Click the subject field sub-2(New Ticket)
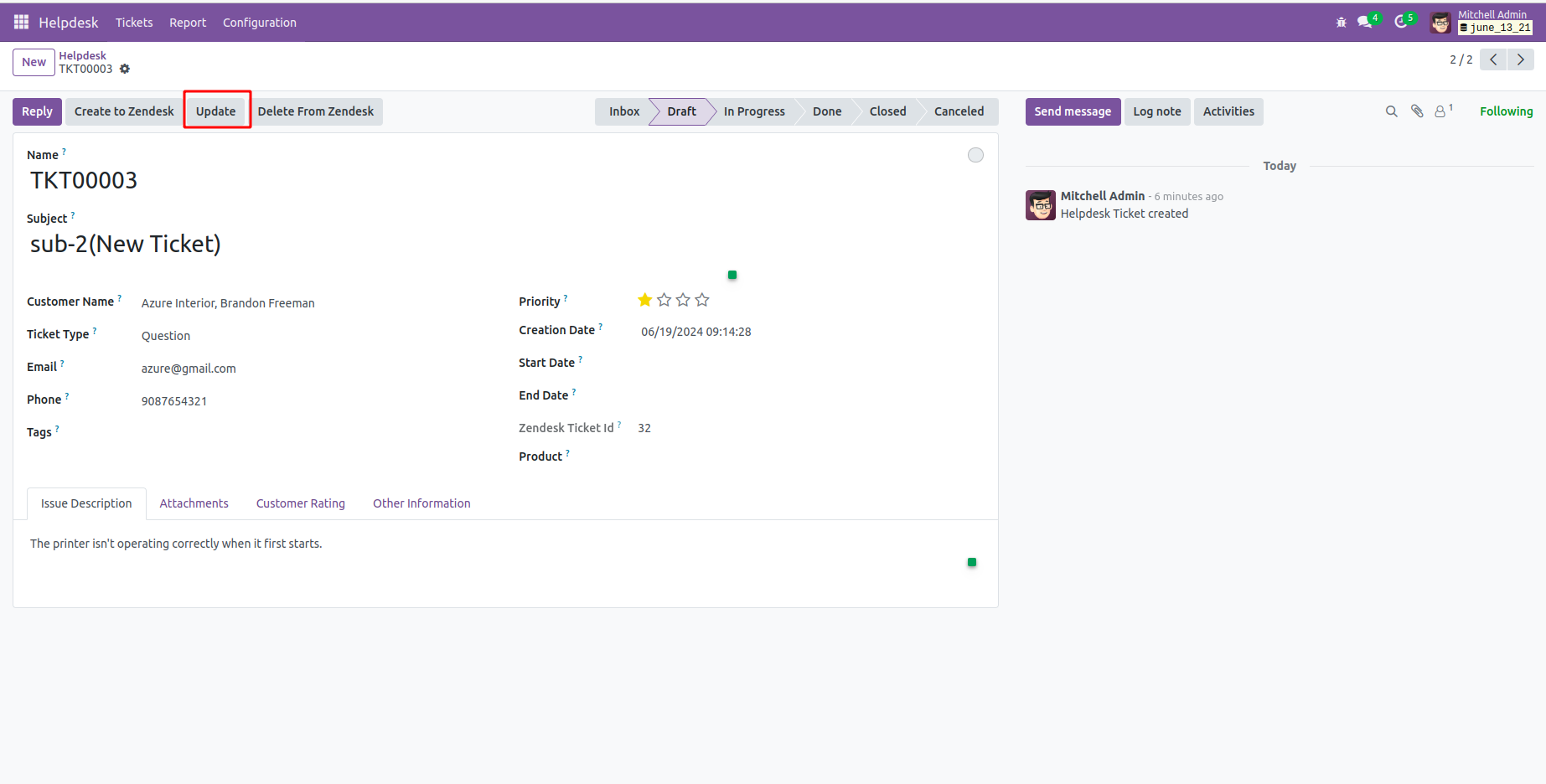 (505, 244)
